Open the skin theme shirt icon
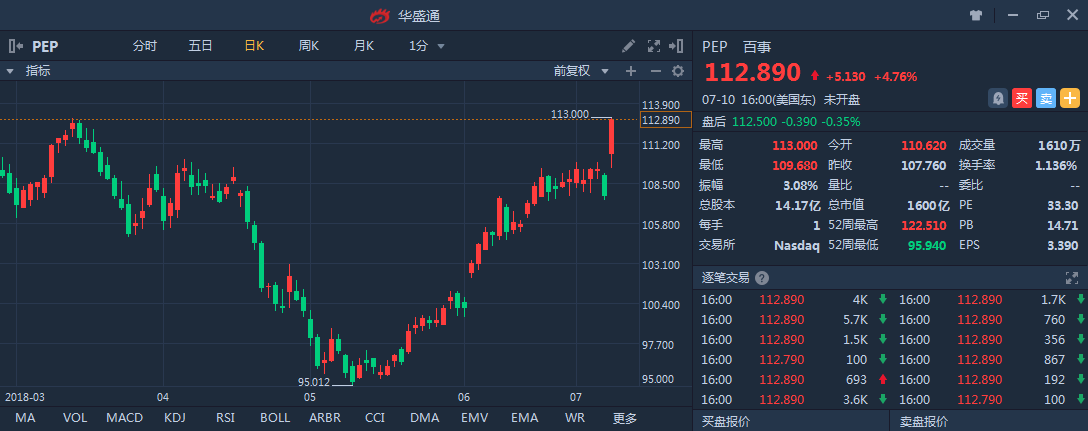This screenshot has width=1088, height=431. tap(976, 15)
